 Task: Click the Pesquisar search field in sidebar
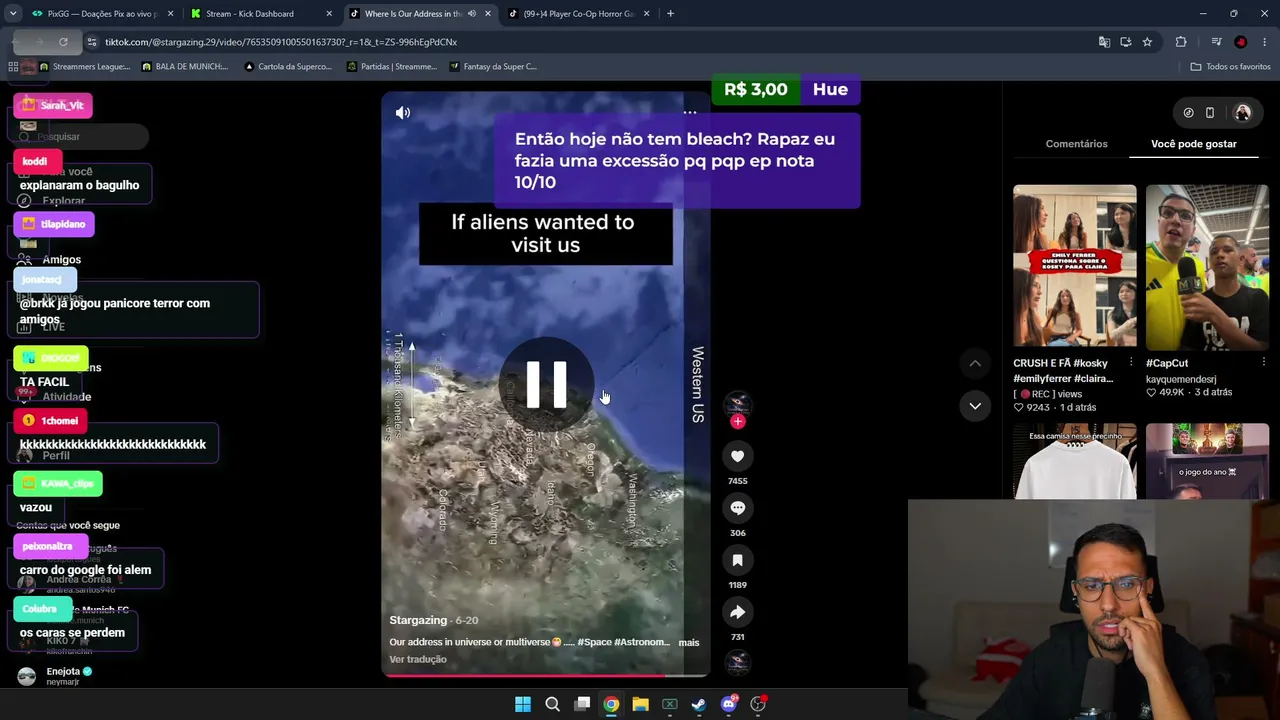(80, 137)
